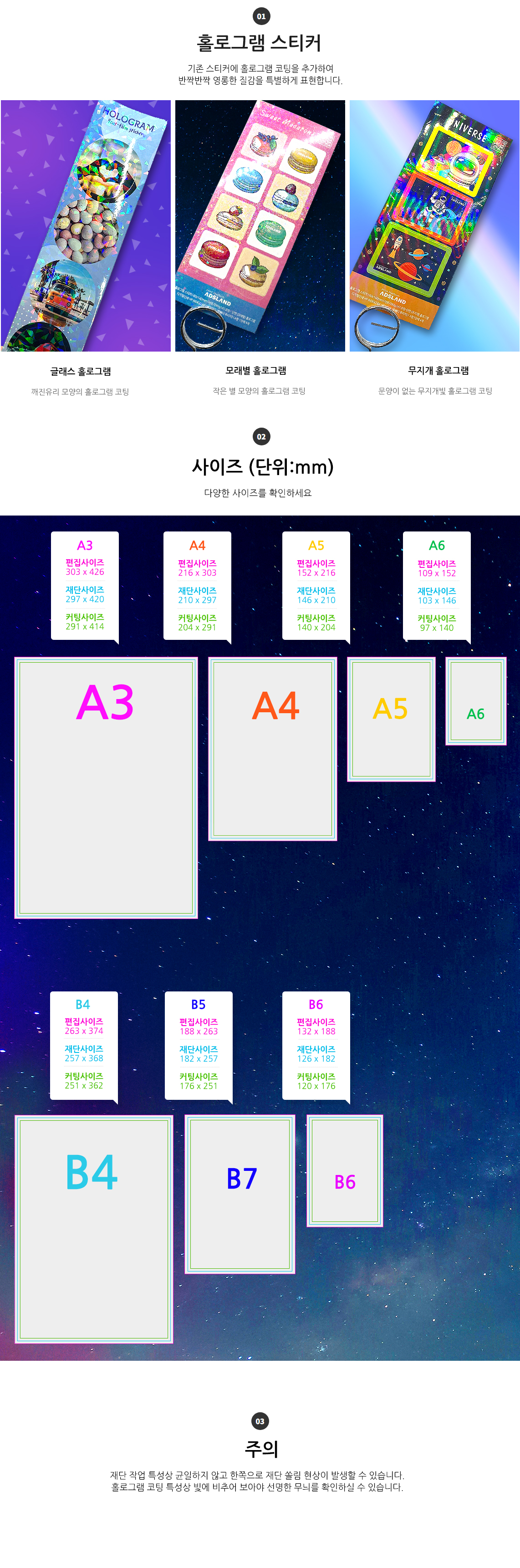Click the B4 paper outline diagram
The height and width of the screenshot is (1568, 520).
(94, 1230)
